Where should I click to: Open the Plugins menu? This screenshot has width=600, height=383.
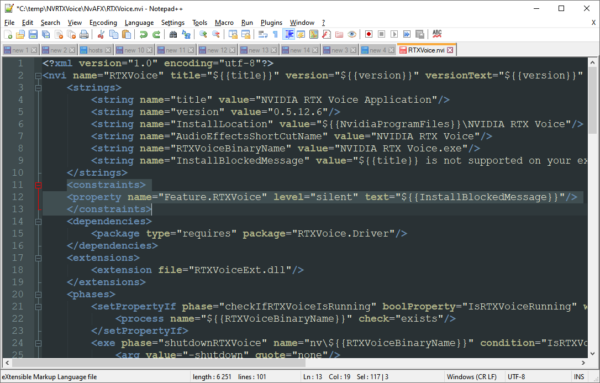point(271,23)
